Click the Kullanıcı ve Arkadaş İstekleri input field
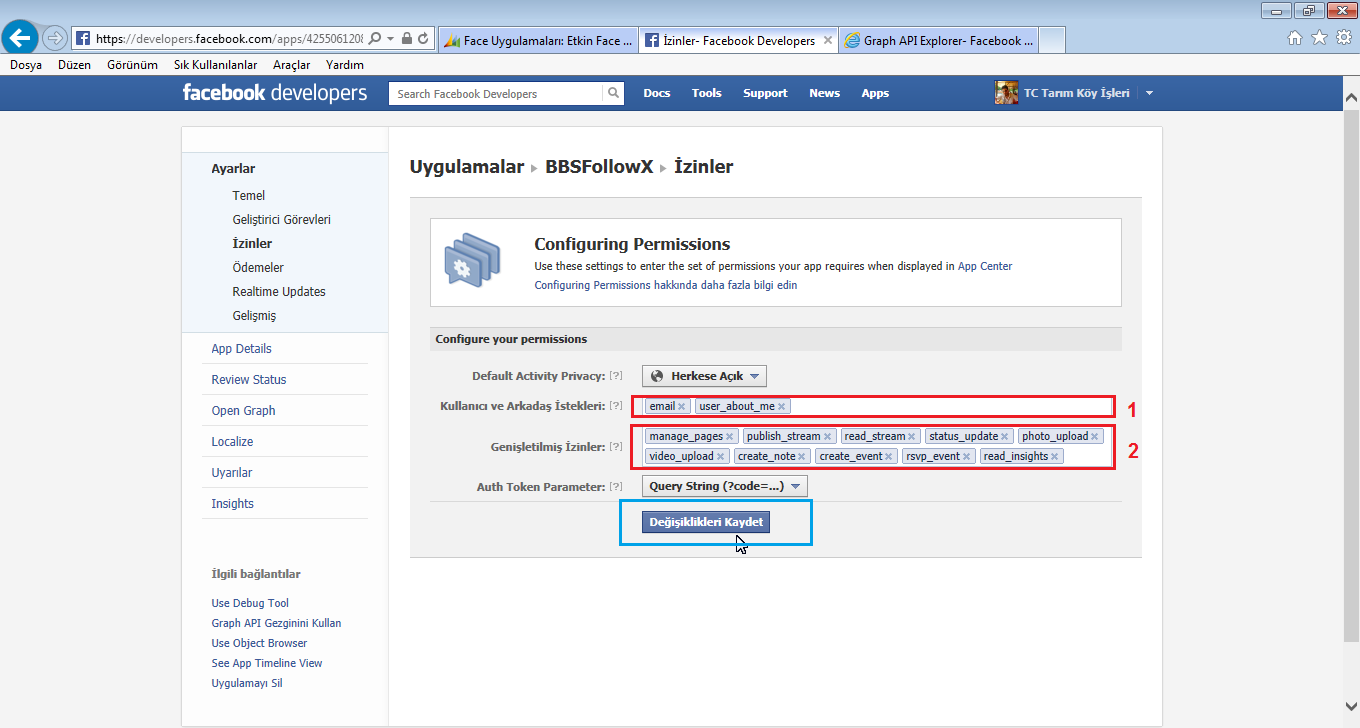 (x=877, y=406)
